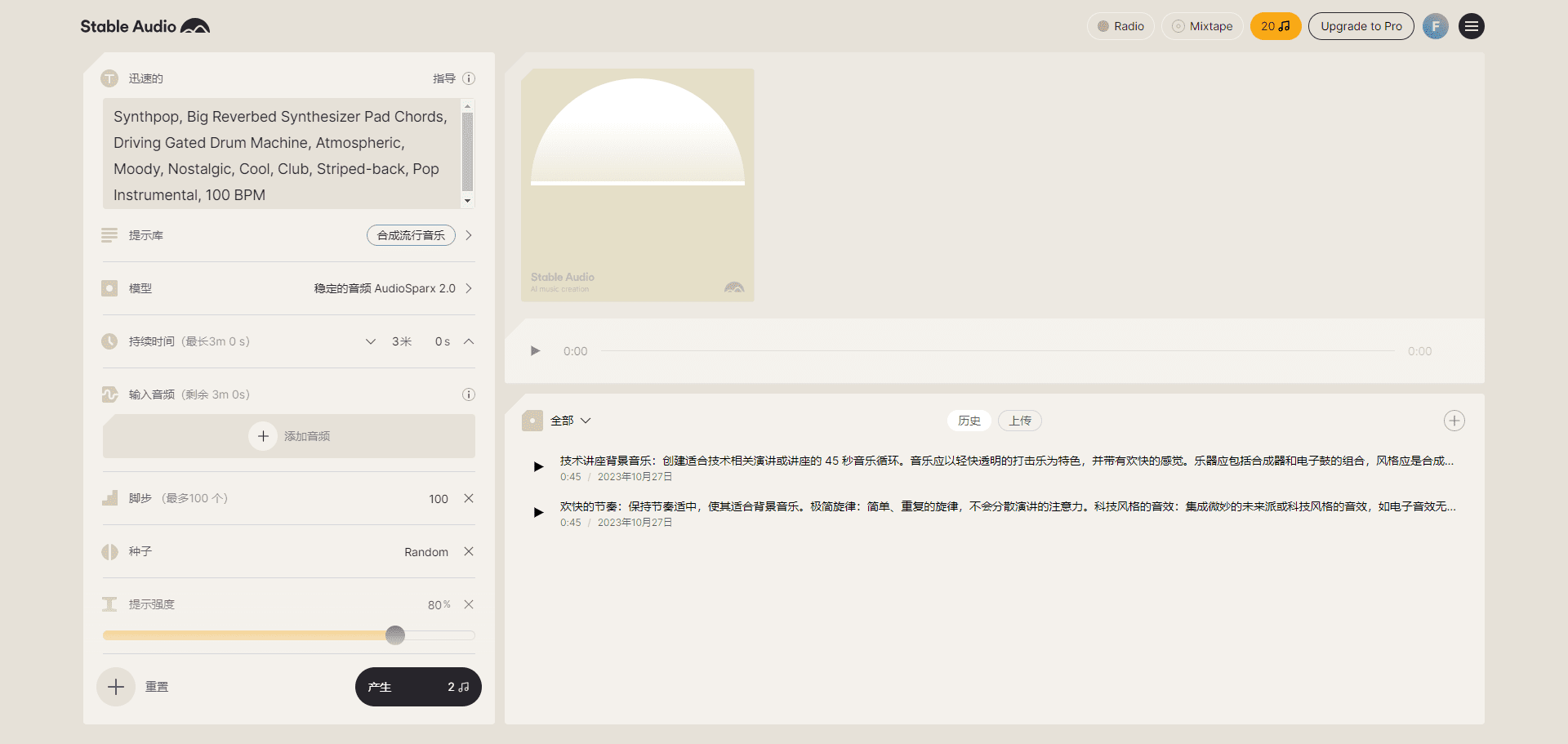Click the model icon

pyautogui.click(x=109, y=288)
